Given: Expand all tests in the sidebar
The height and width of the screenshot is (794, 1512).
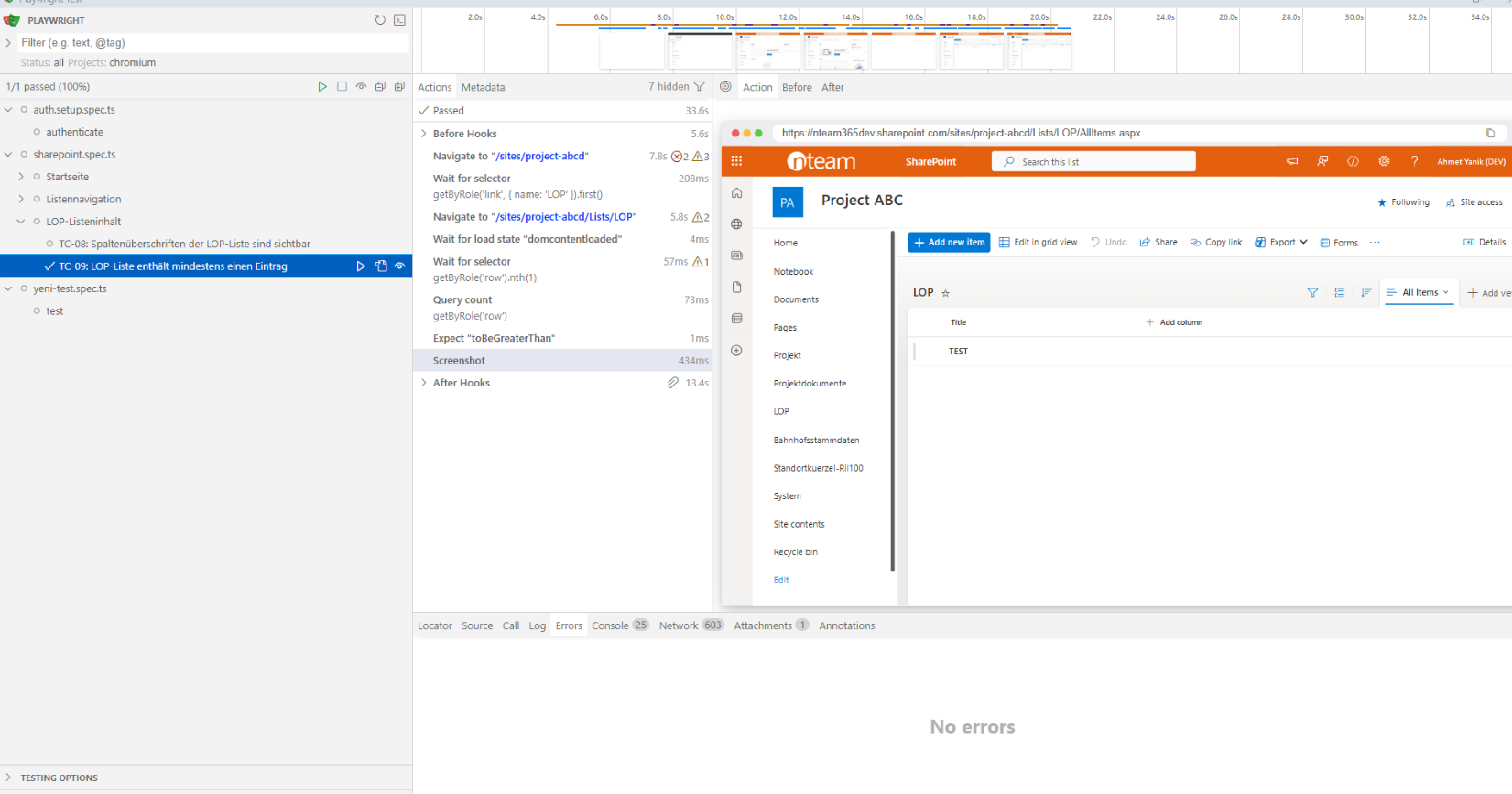Looking at the screenshot, I should click(x=399, y=87).
